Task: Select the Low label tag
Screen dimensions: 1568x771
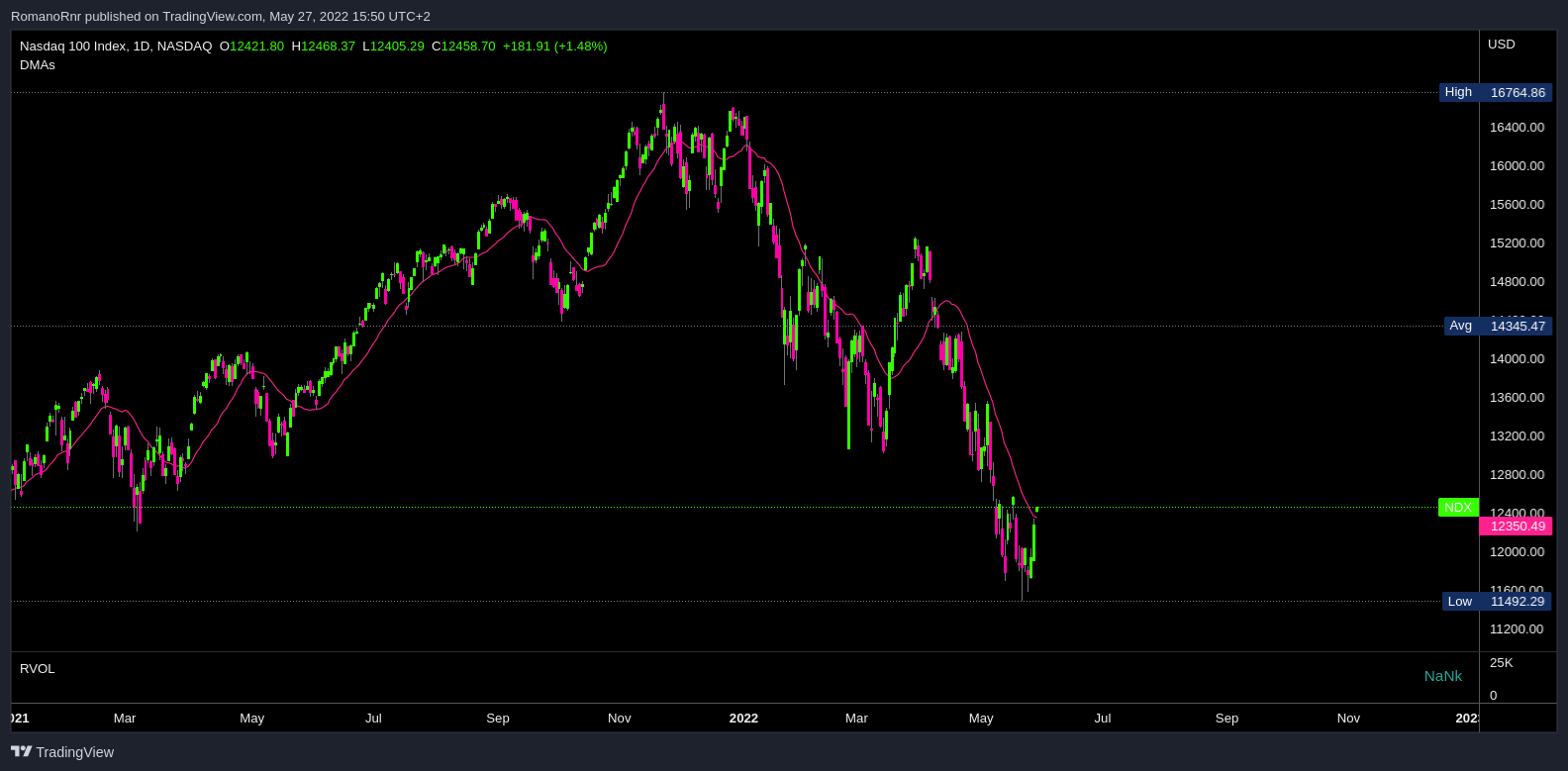Action: [x=1460, y=601]
